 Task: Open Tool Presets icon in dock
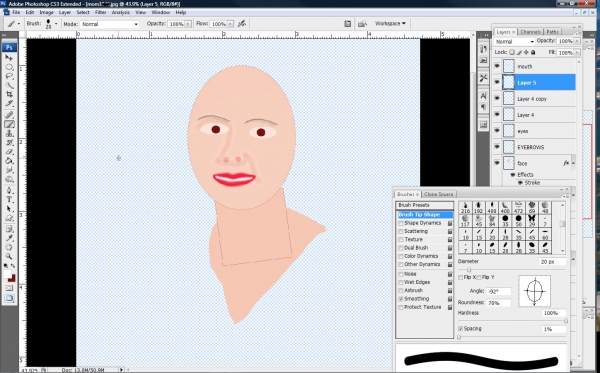[483, 78]
